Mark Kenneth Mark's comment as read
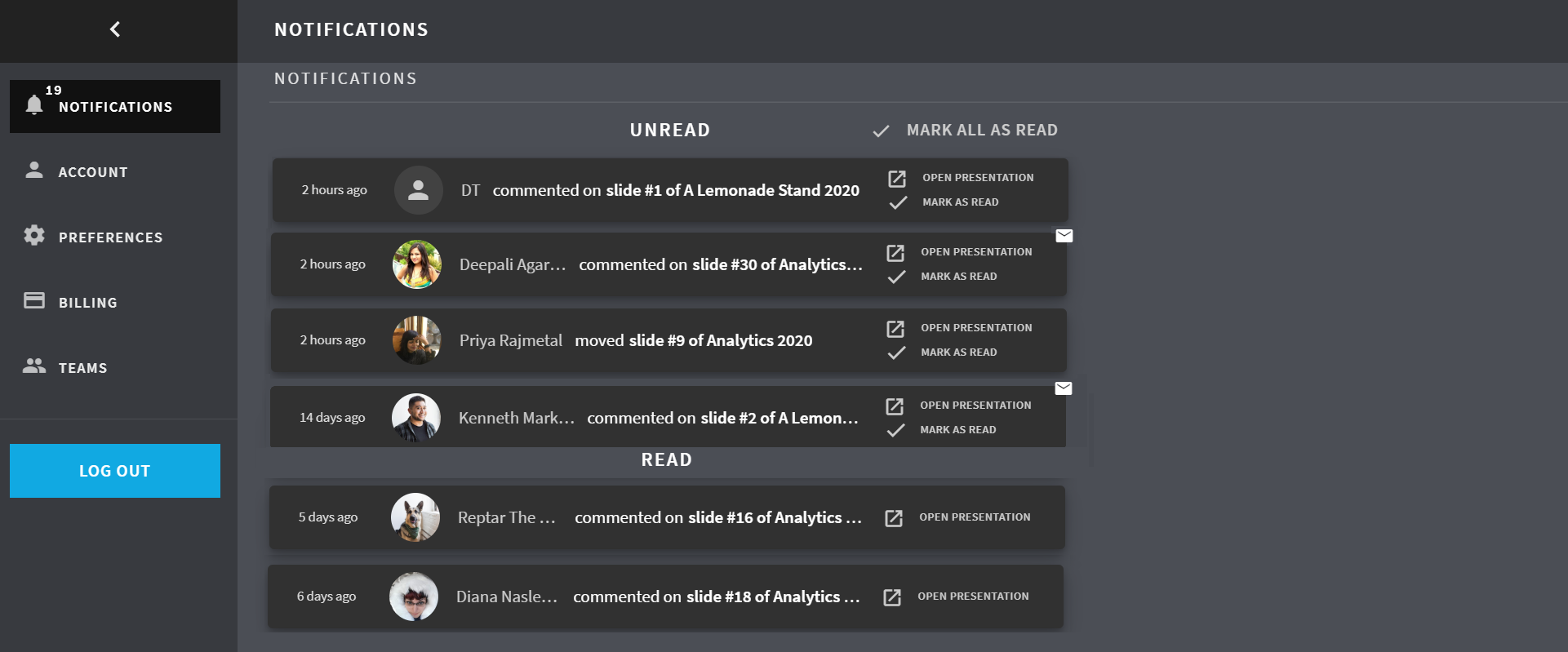The image size is (1568, 652). click(x=958, y=430)
